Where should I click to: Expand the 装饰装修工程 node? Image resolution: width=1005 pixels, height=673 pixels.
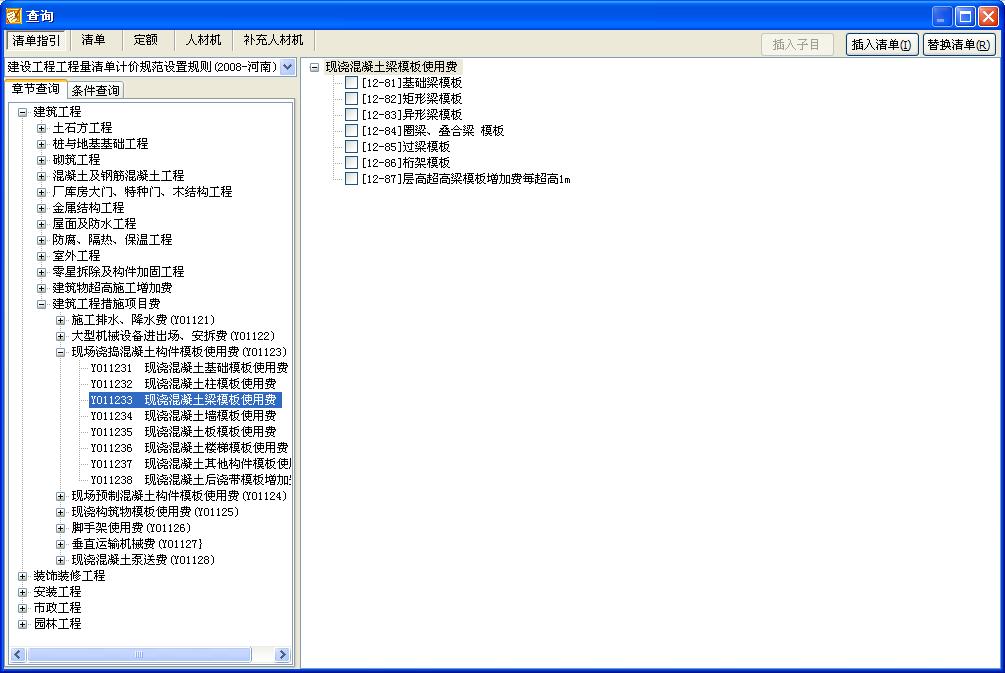pos(23,576)
